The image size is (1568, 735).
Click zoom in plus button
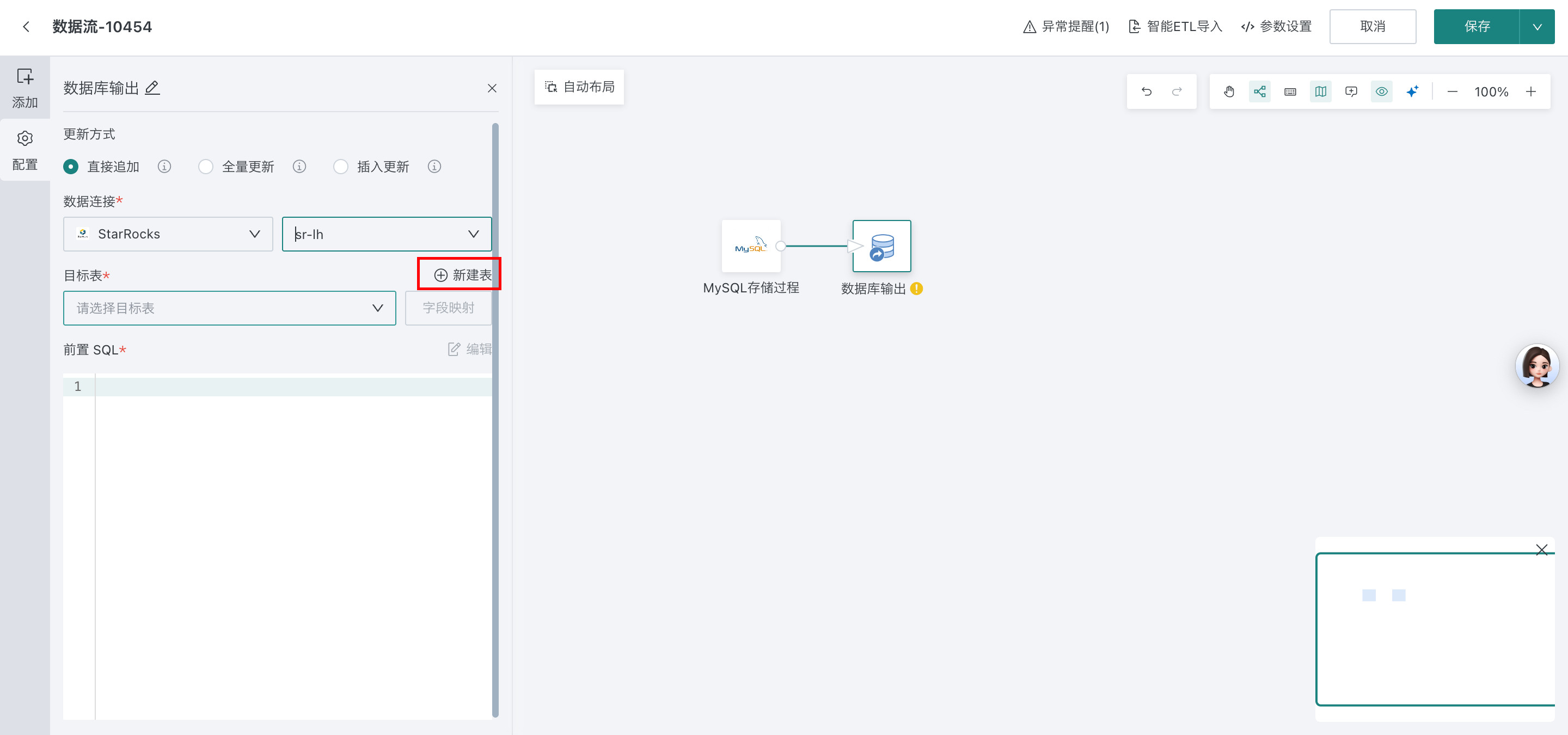[1530, 91]
